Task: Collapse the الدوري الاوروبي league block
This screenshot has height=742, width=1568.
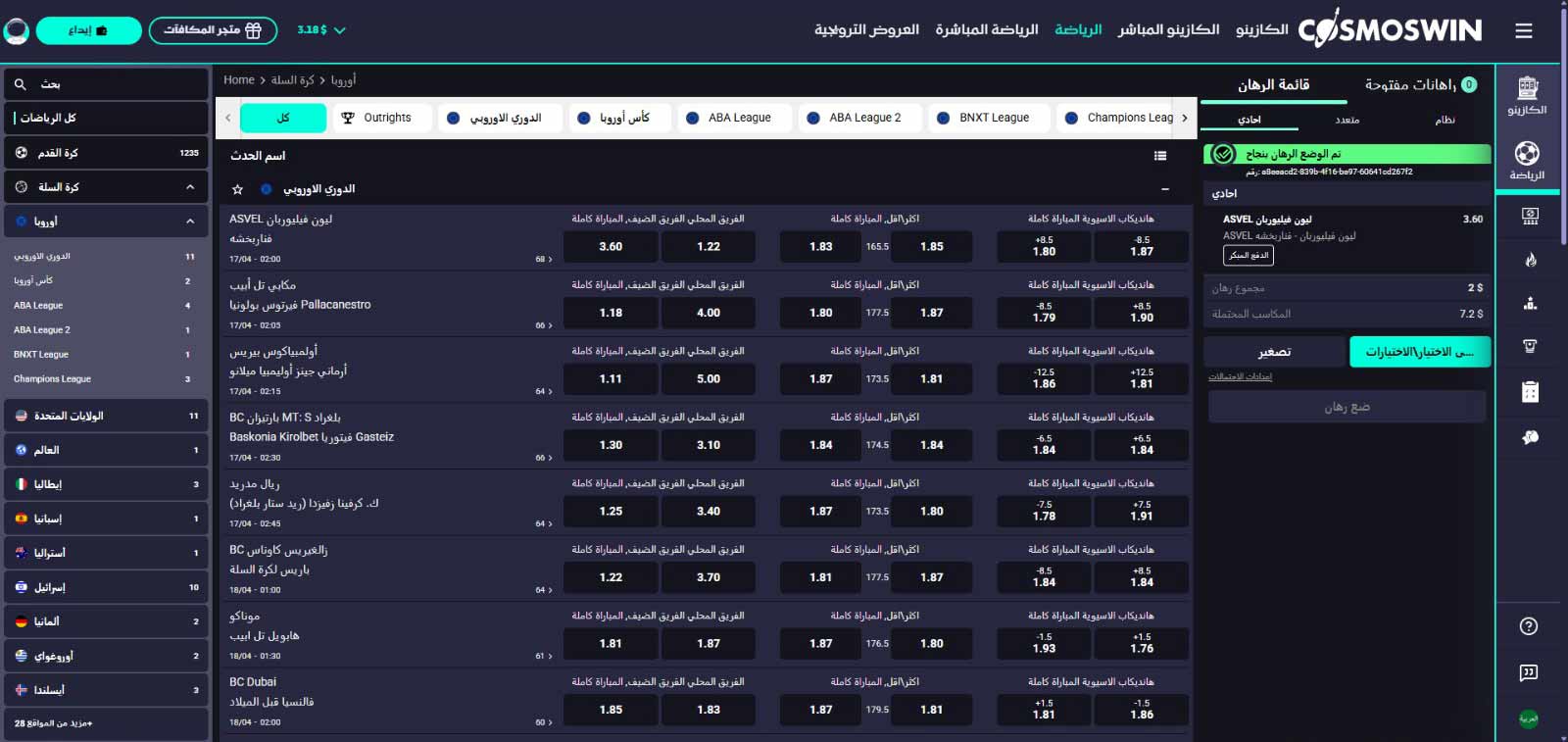Action: coord(1165,189)
